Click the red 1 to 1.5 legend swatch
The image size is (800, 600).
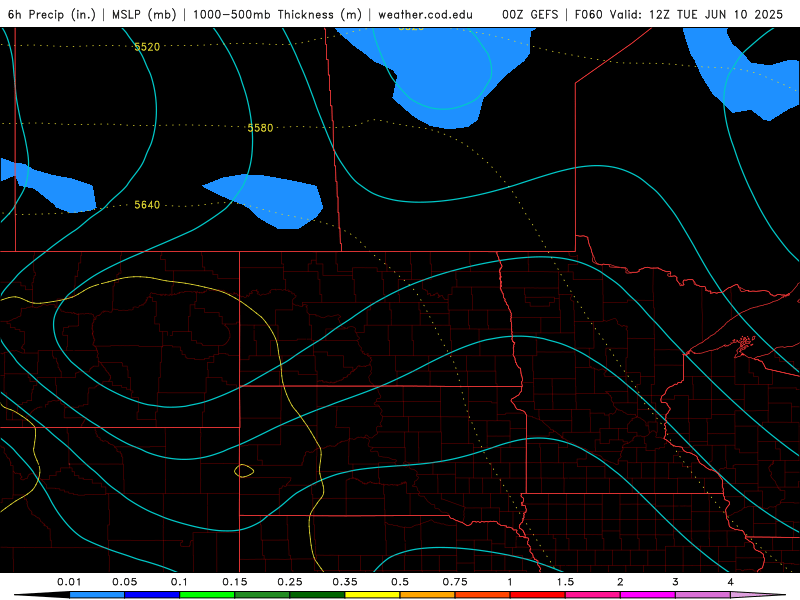click(x=538, y=595)
